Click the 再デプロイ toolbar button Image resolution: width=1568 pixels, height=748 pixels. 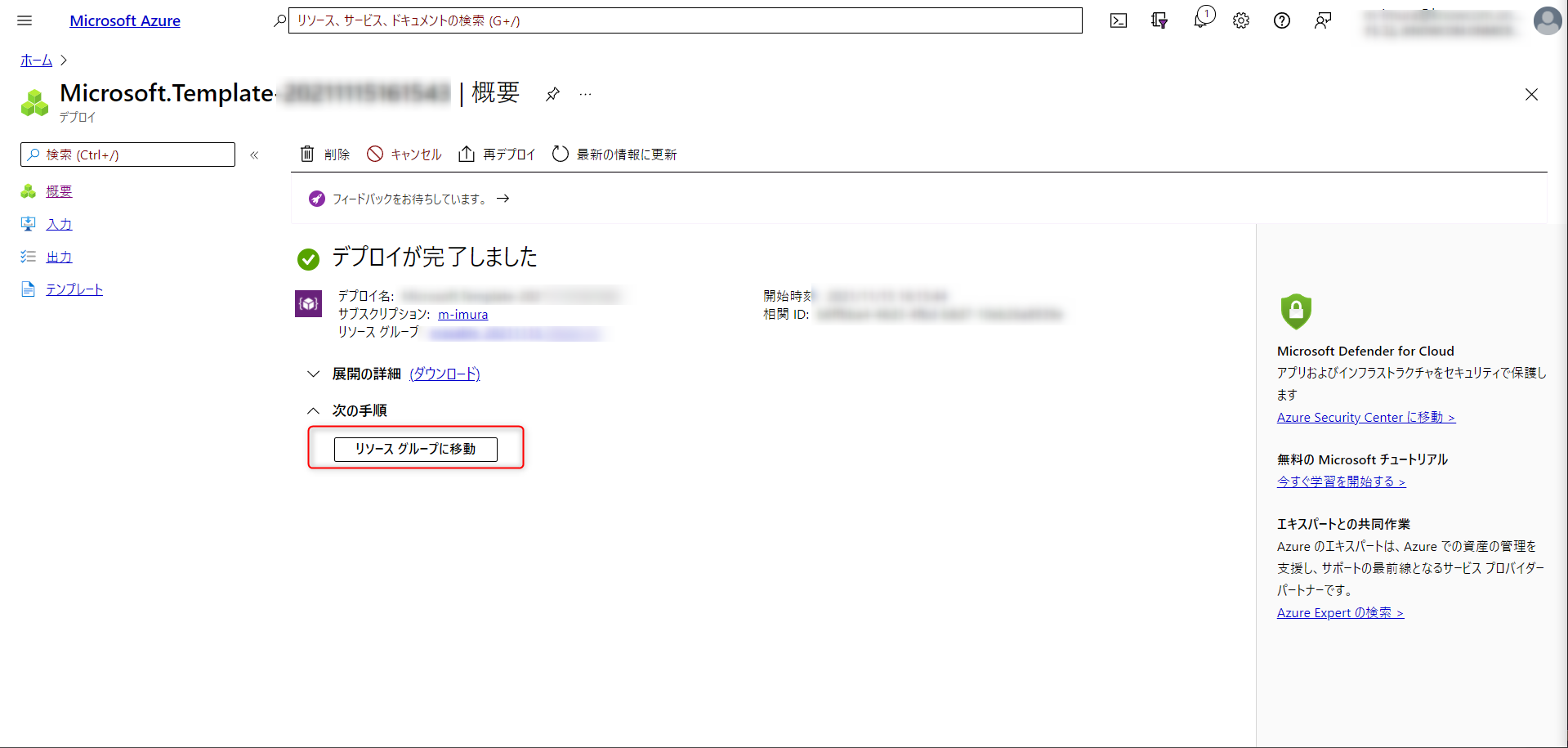[497, 155]
